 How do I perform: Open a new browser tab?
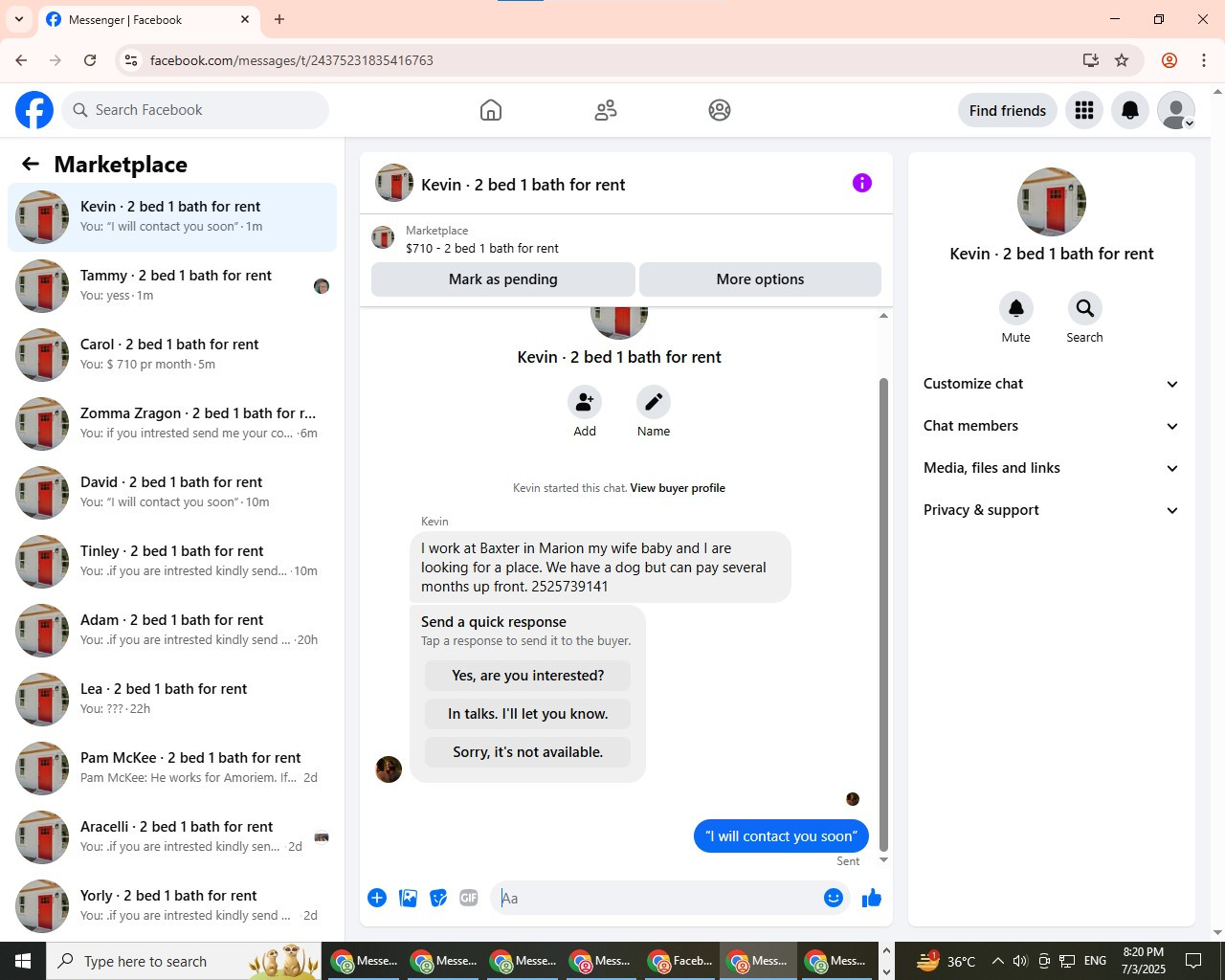[279, 19]
